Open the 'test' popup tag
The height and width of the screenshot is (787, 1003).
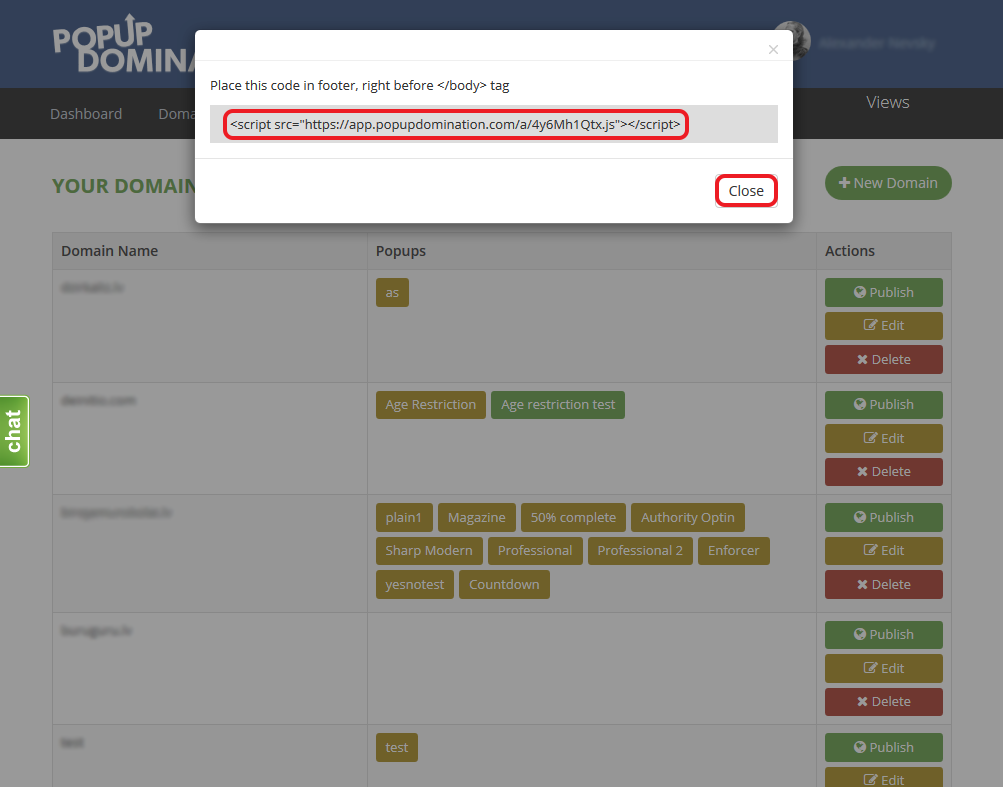(x=397, y=747)
